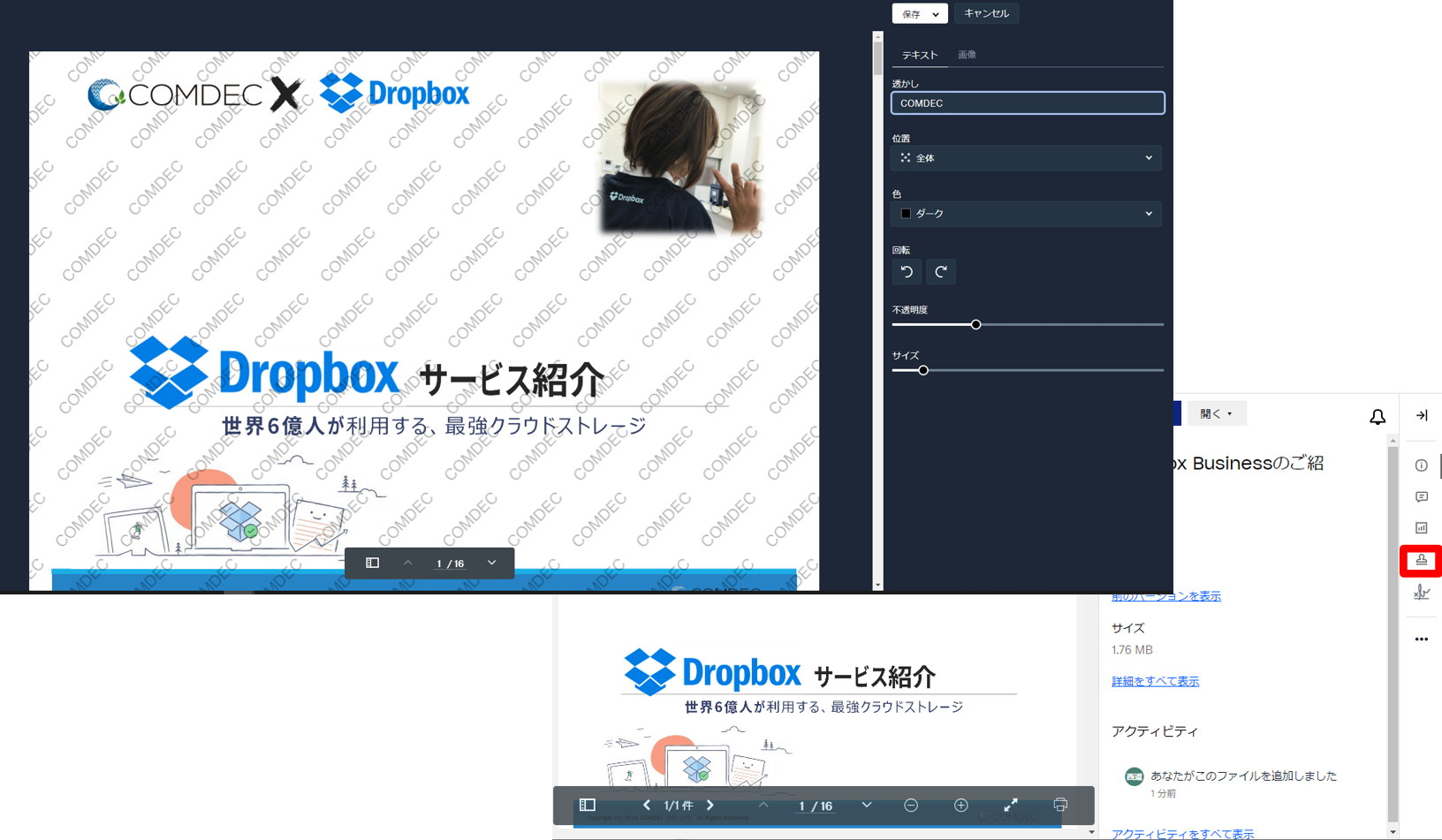Open the file activity chart icon

[x=1422, y=528]
